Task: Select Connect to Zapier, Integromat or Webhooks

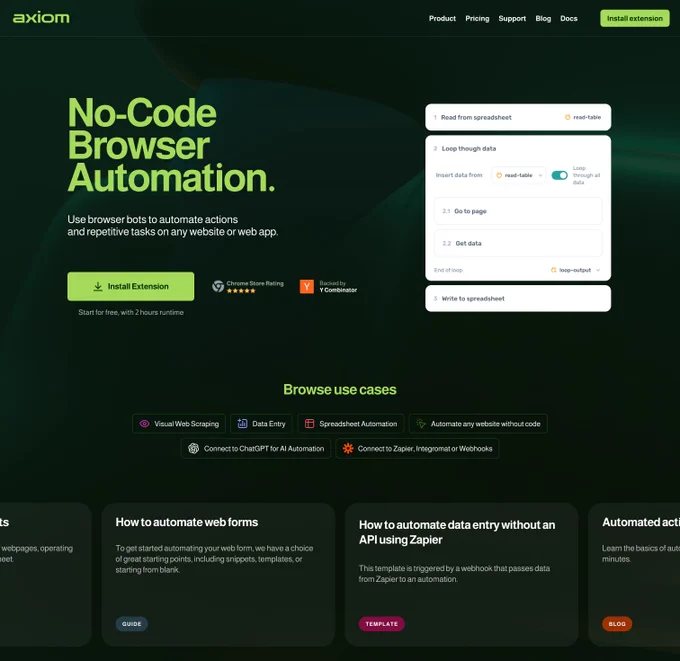Action: point(417,448)
